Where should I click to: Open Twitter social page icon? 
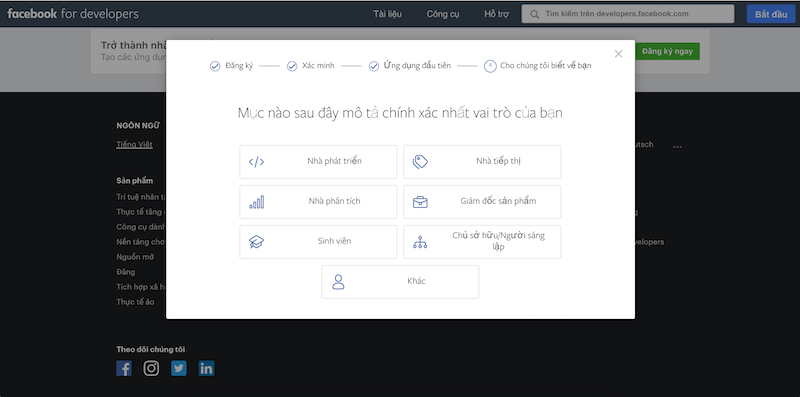pyautogui.click(x=179, y=368)
